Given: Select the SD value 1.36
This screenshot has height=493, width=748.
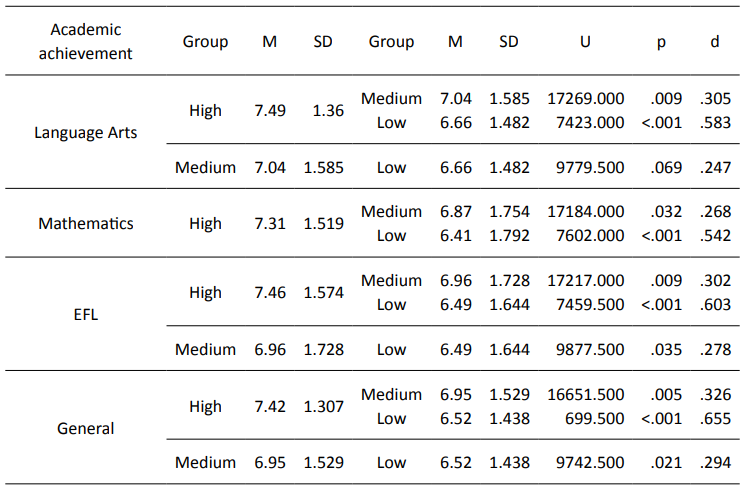Looking at the screenshot, I should (x=327, y=110).
